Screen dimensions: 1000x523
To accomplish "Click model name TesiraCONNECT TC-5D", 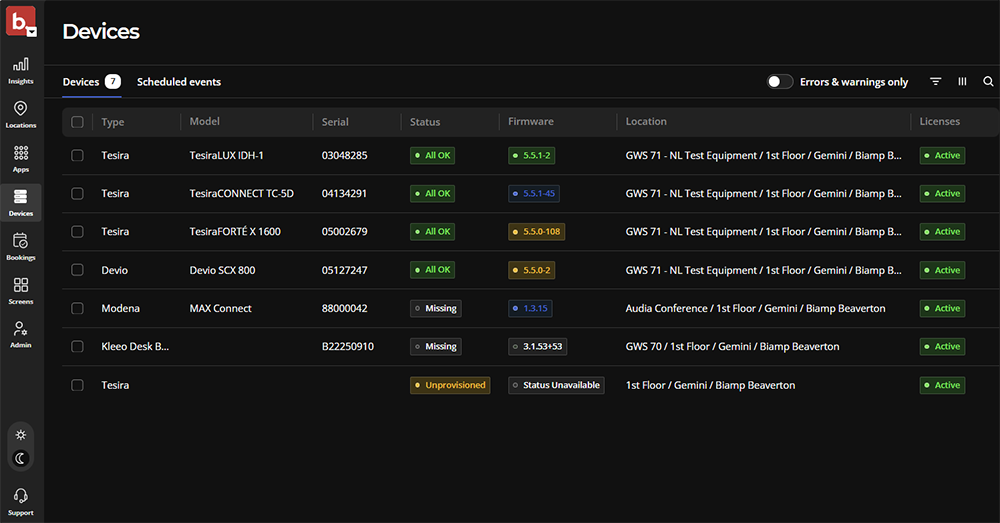I will pos(241,193).
